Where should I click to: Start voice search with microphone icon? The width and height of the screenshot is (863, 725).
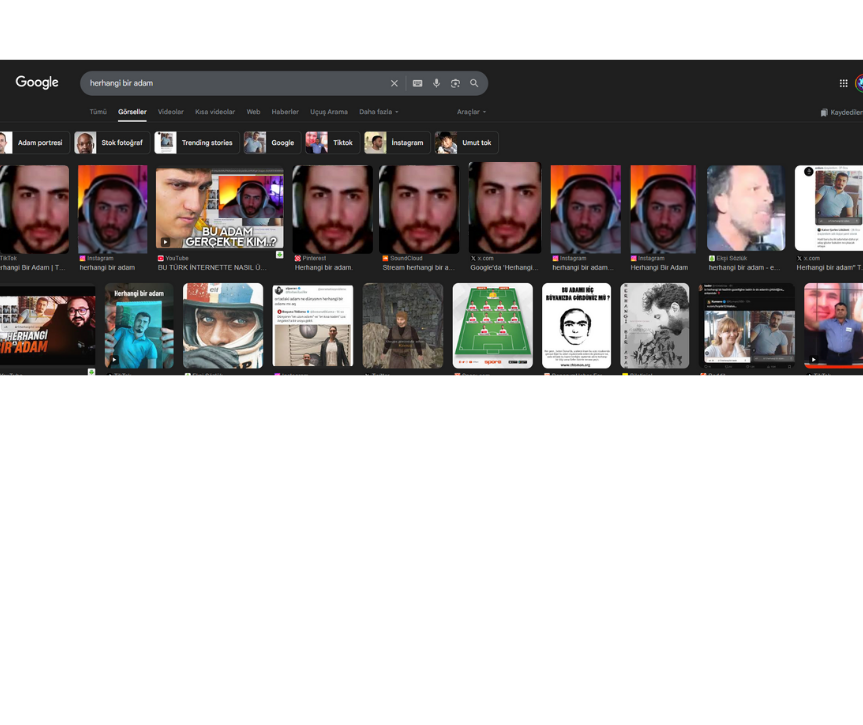(x=436, y=83)
